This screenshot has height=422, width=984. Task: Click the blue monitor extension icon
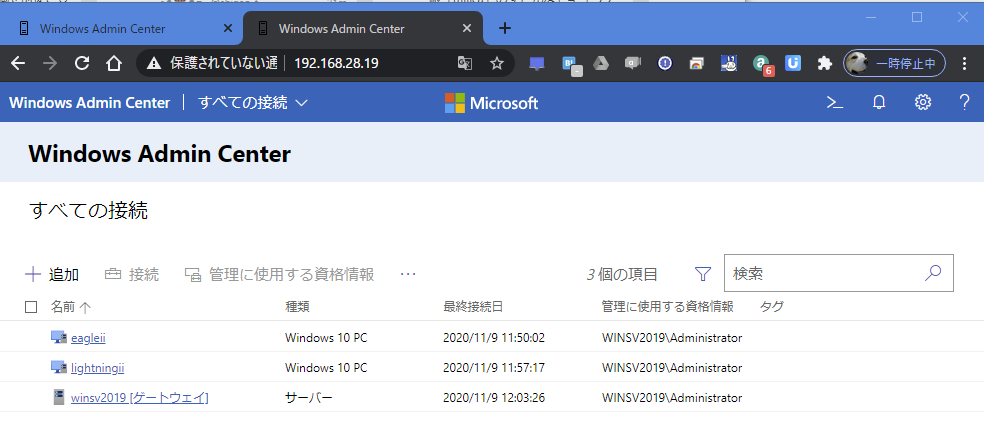point(537,63)
